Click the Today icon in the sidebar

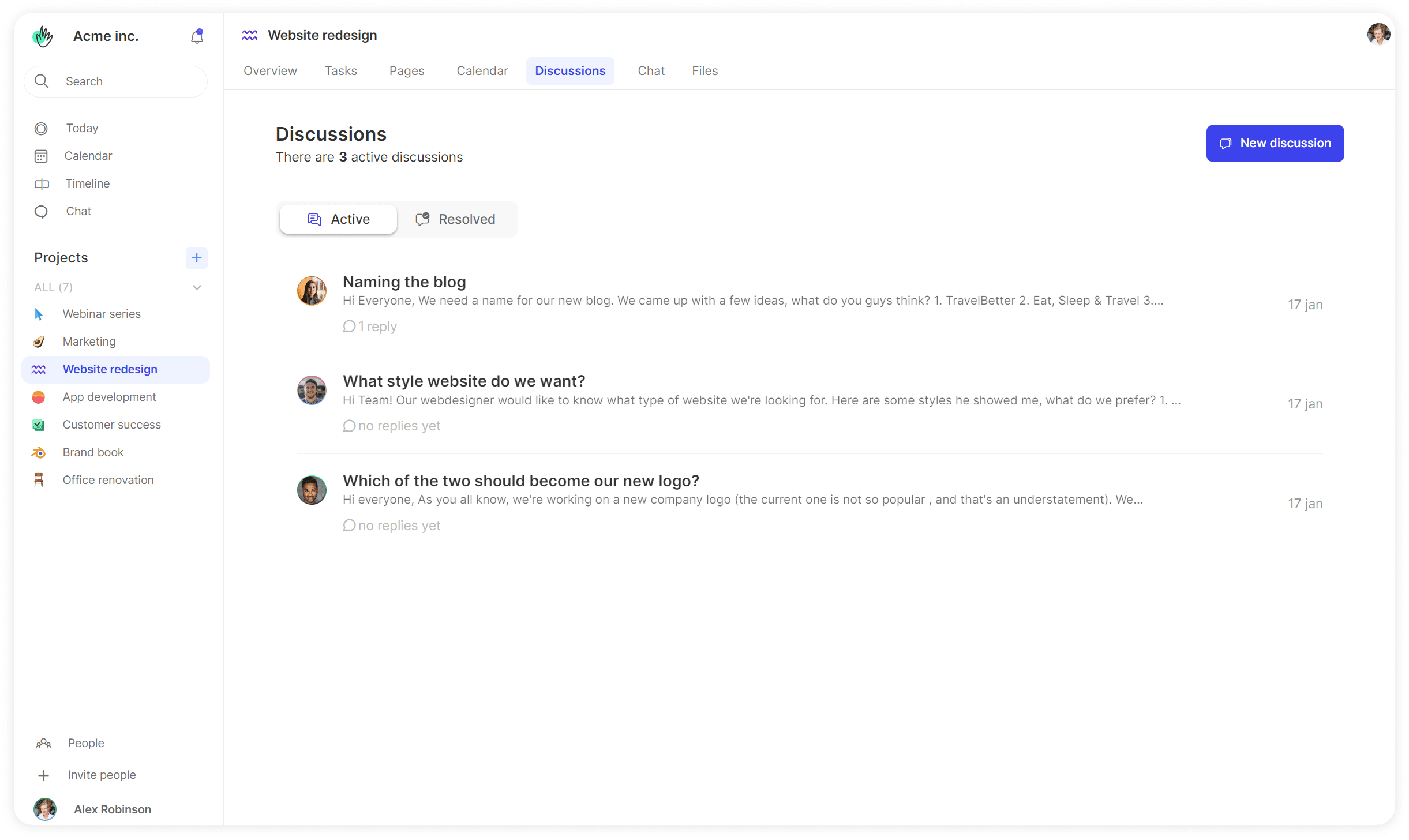pyautogui.click(x=41, y=129)
